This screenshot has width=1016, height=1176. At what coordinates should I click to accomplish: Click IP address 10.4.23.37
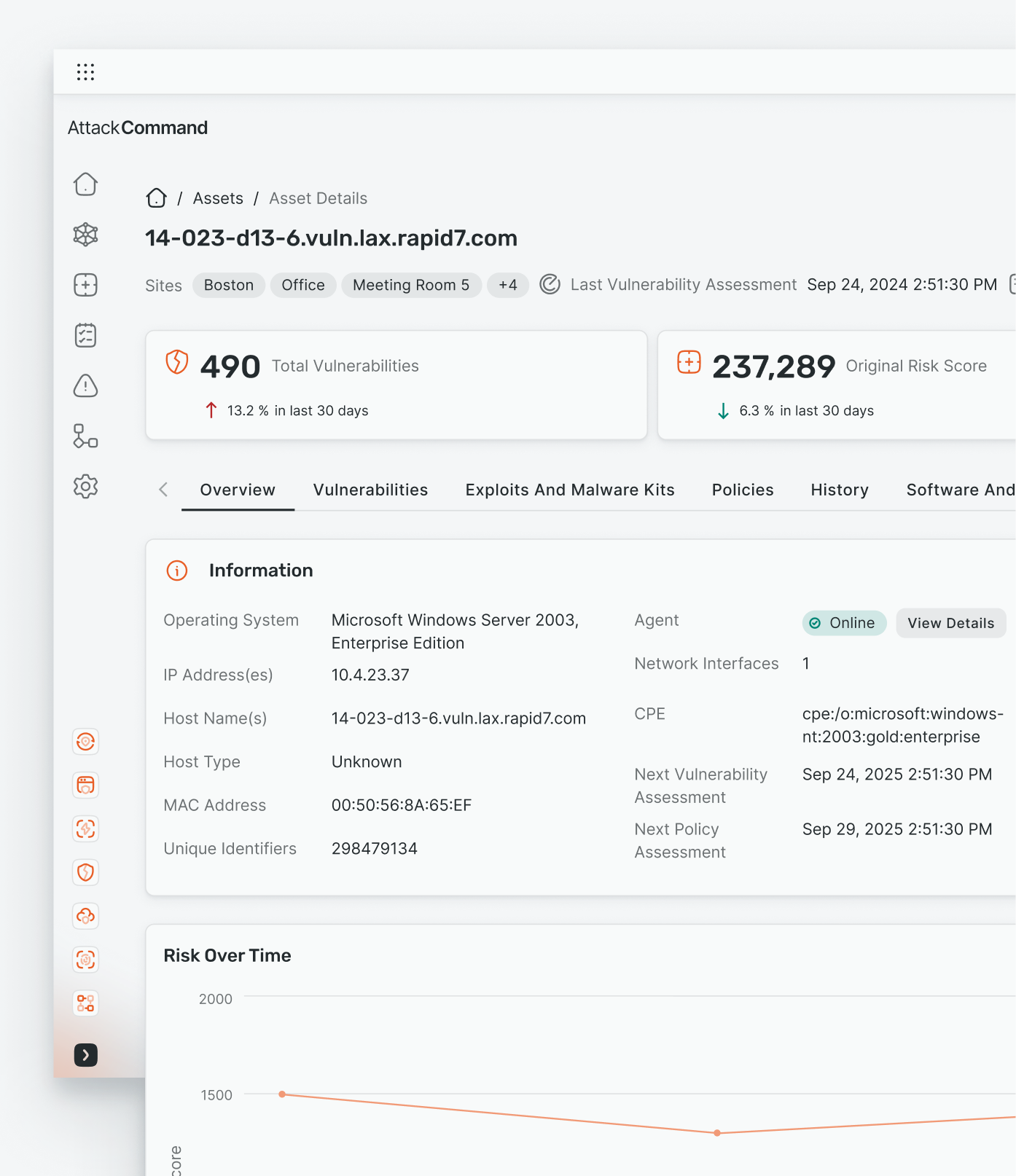click(370, 675)
